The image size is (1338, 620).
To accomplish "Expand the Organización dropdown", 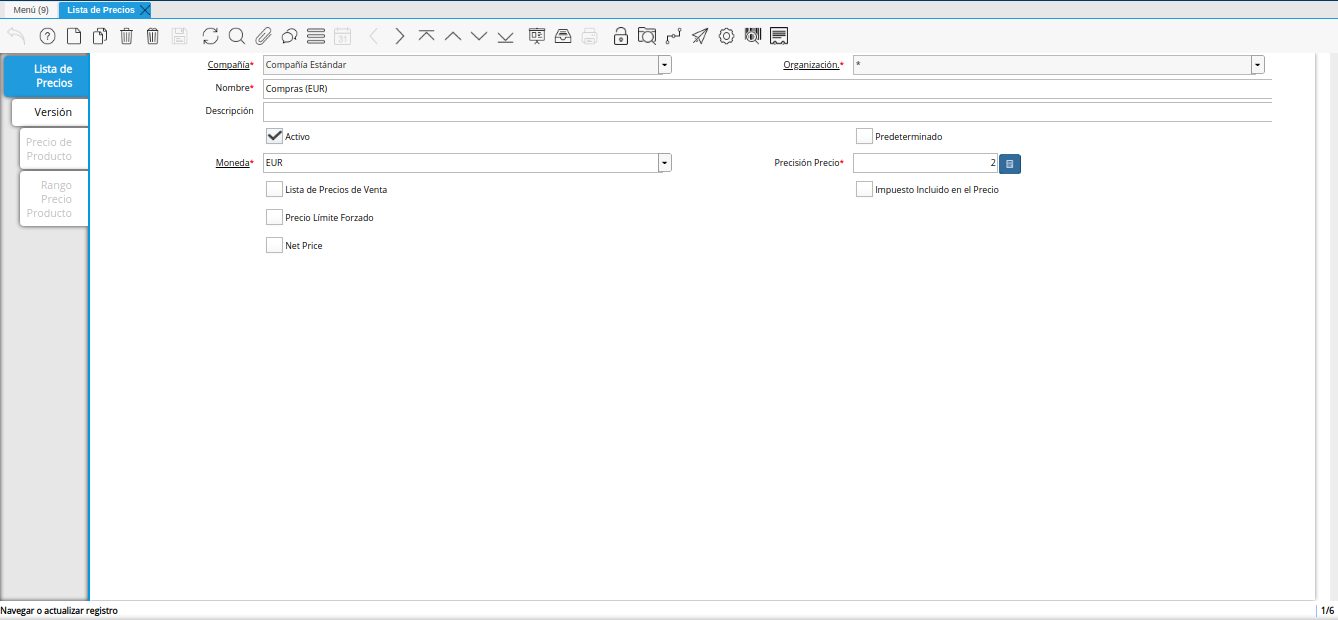I will [1257, 65].
